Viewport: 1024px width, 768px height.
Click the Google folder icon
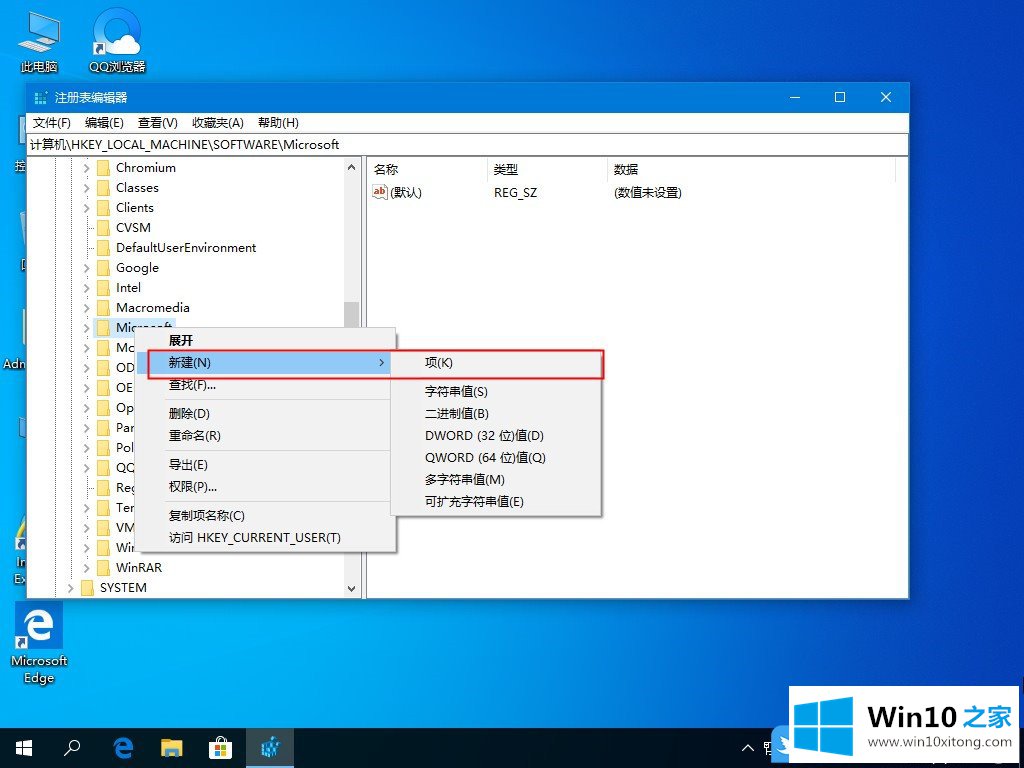(103, 268)
